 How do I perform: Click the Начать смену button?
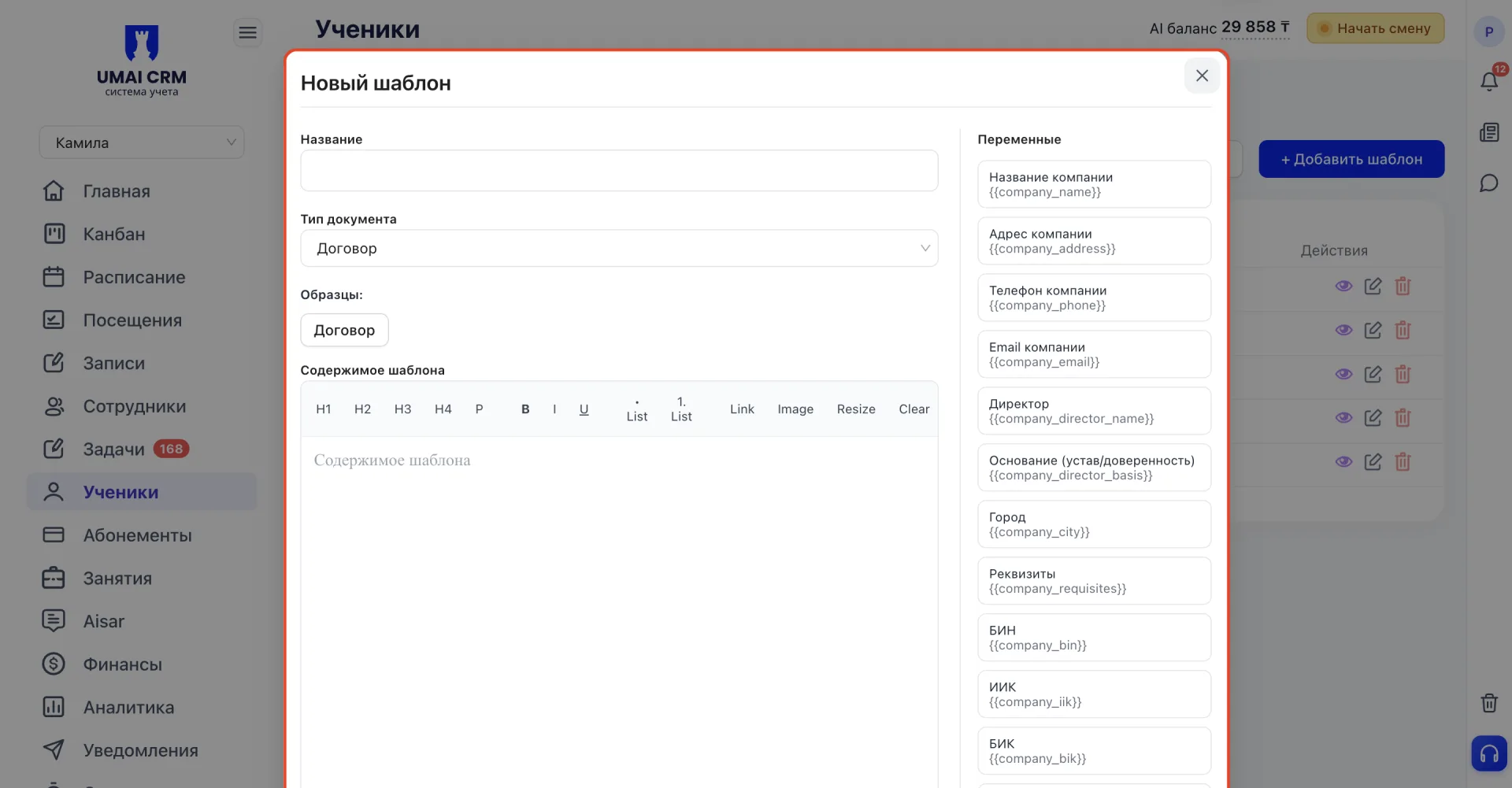coord(1375,28)
